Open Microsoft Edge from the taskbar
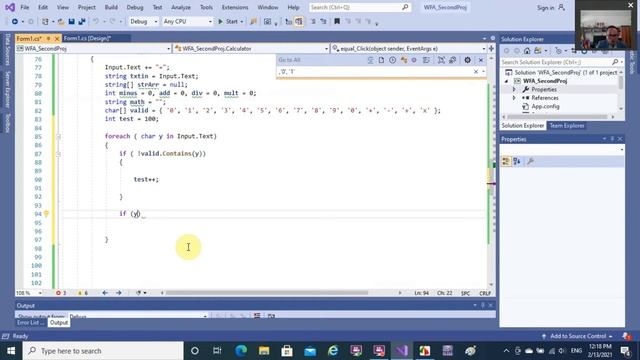The width and height of the screenshot is (640, 360). point(241,351)
